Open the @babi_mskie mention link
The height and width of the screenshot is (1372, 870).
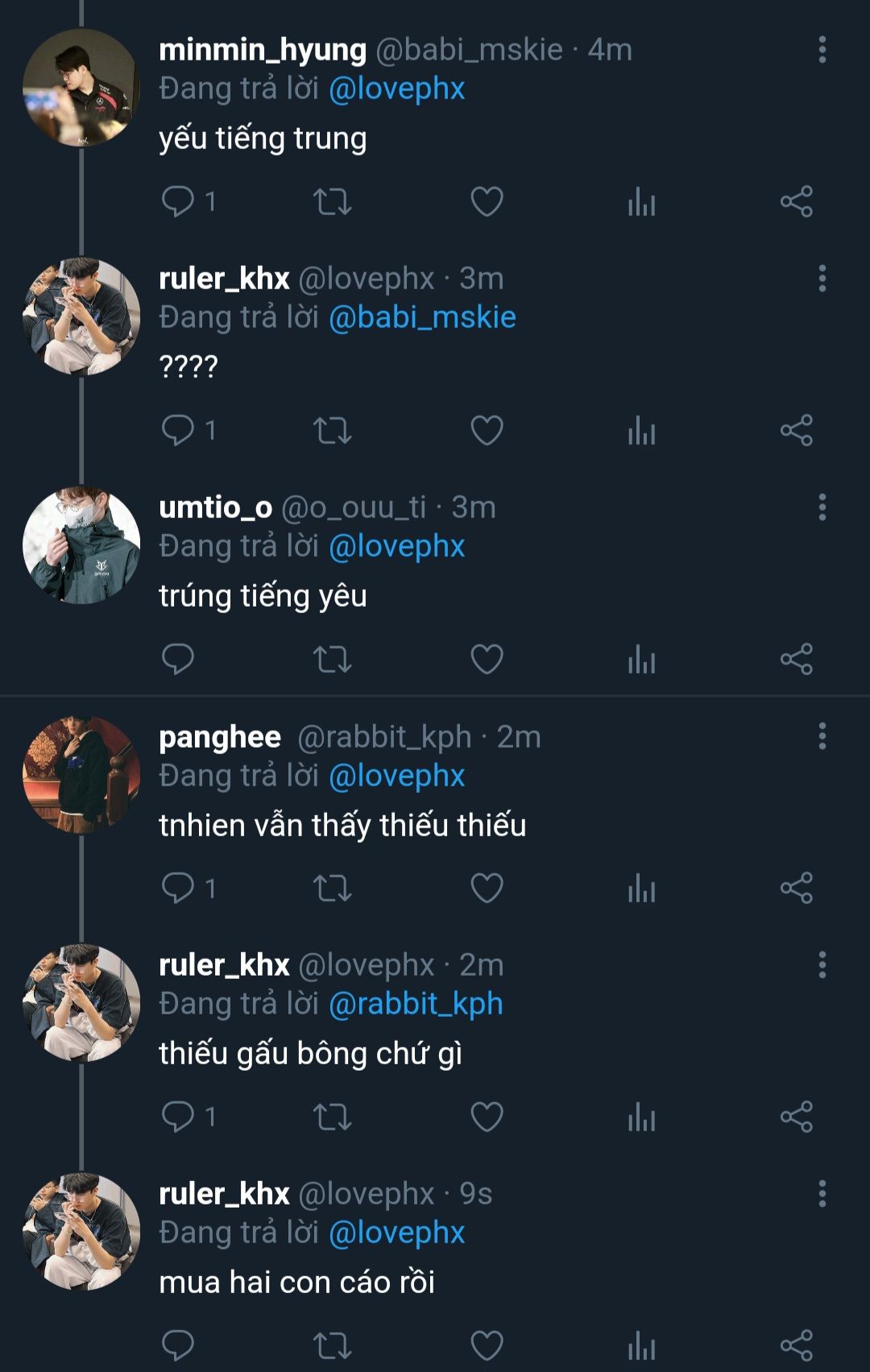[422, 317]
